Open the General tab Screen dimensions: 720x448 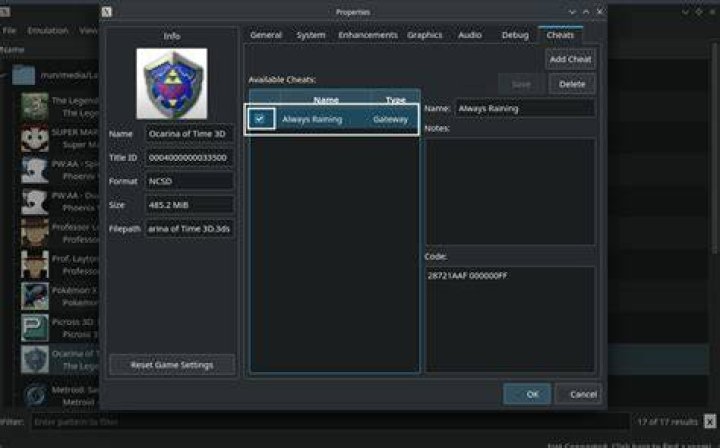tap(266, 35)
